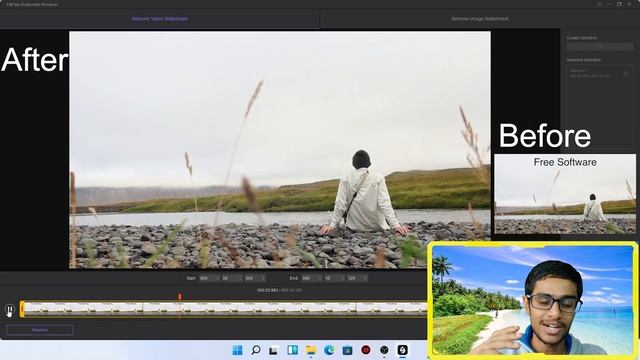This screenshot has height=360, width=640.
Task: Launch Microsoft Edge from the taskbar
Action: [x=329, y=350]
